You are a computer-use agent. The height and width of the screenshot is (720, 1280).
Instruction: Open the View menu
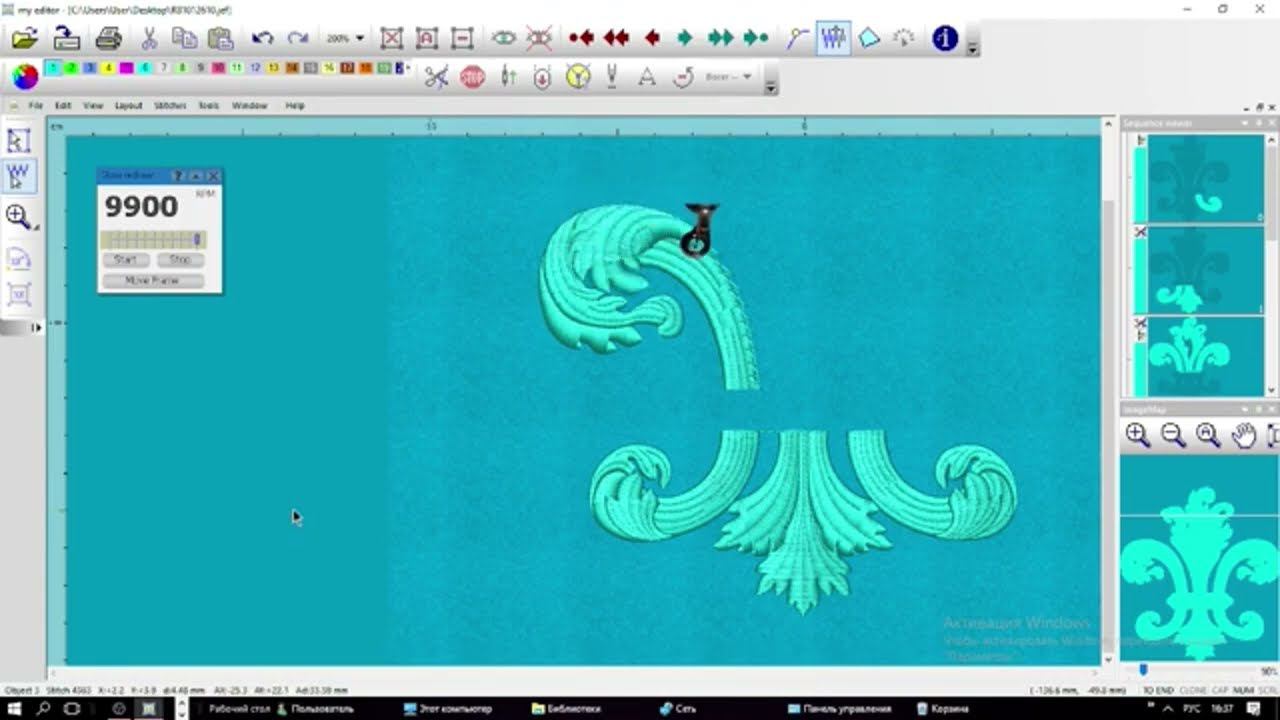pos(93,106)
